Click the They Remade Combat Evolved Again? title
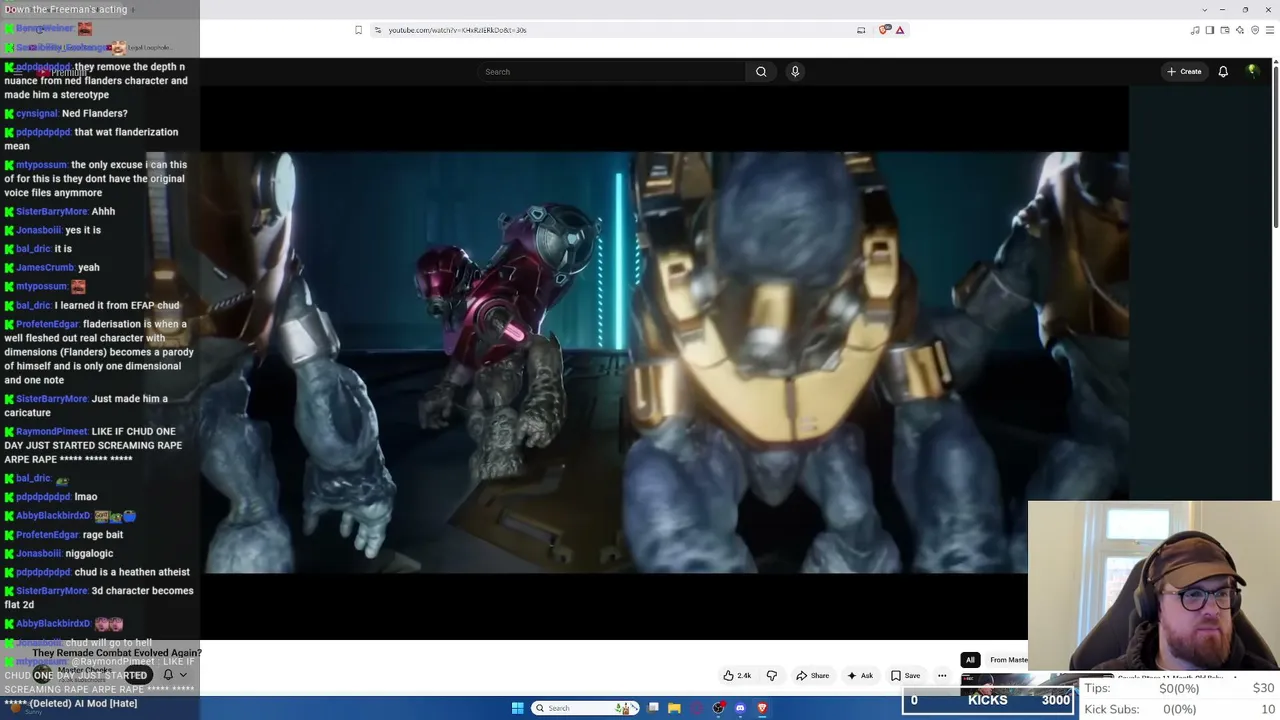 (117, 653)
